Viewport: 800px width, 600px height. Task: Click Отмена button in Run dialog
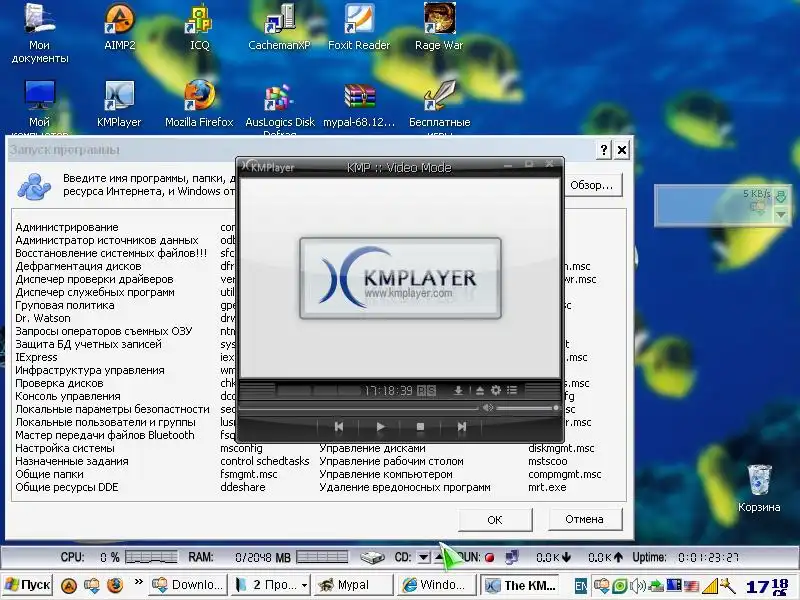pyautogui.click(x=585, y=519)
